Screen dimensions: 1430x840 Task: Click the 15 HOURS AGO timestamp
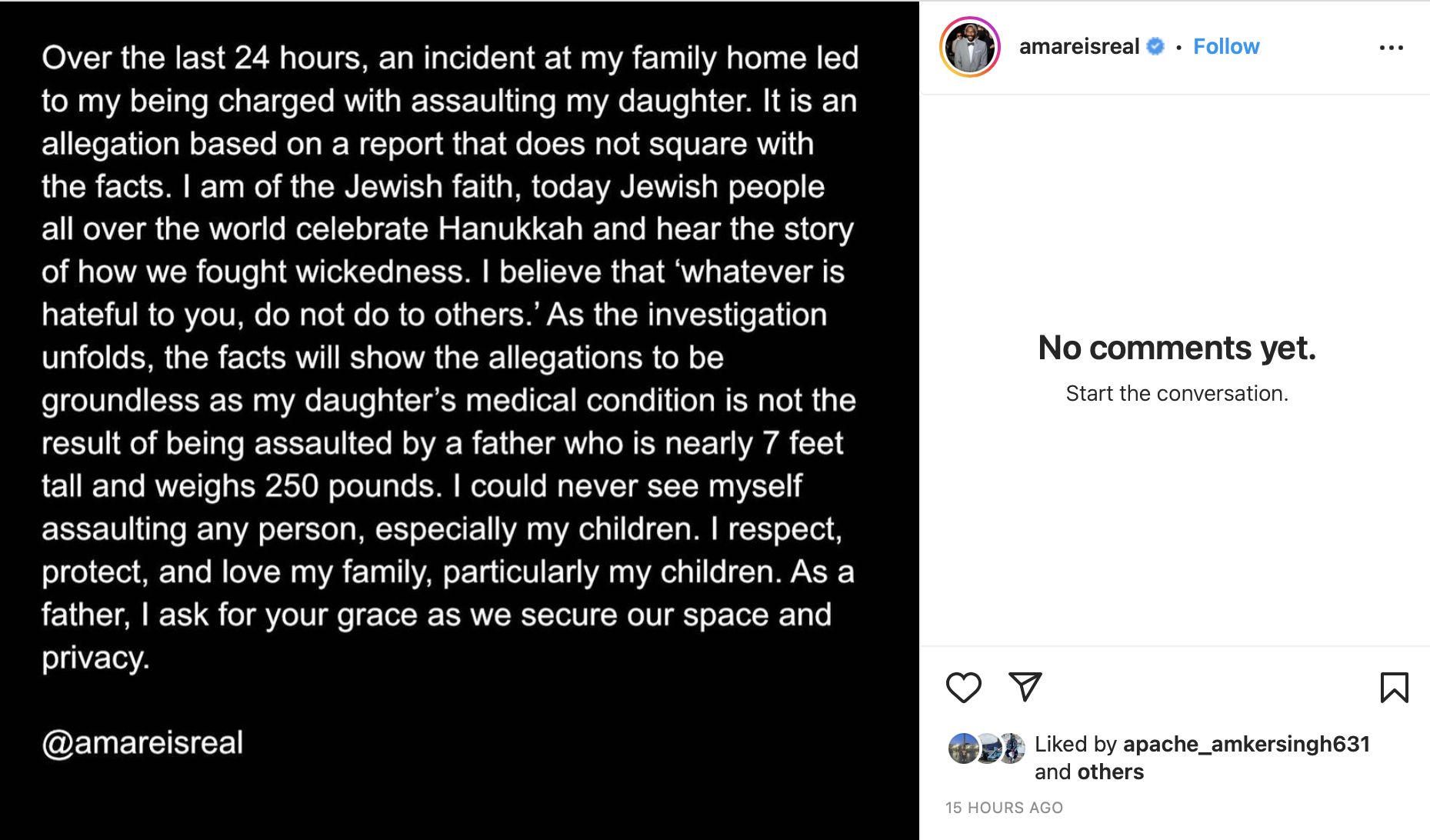(x=1004, y=808)
